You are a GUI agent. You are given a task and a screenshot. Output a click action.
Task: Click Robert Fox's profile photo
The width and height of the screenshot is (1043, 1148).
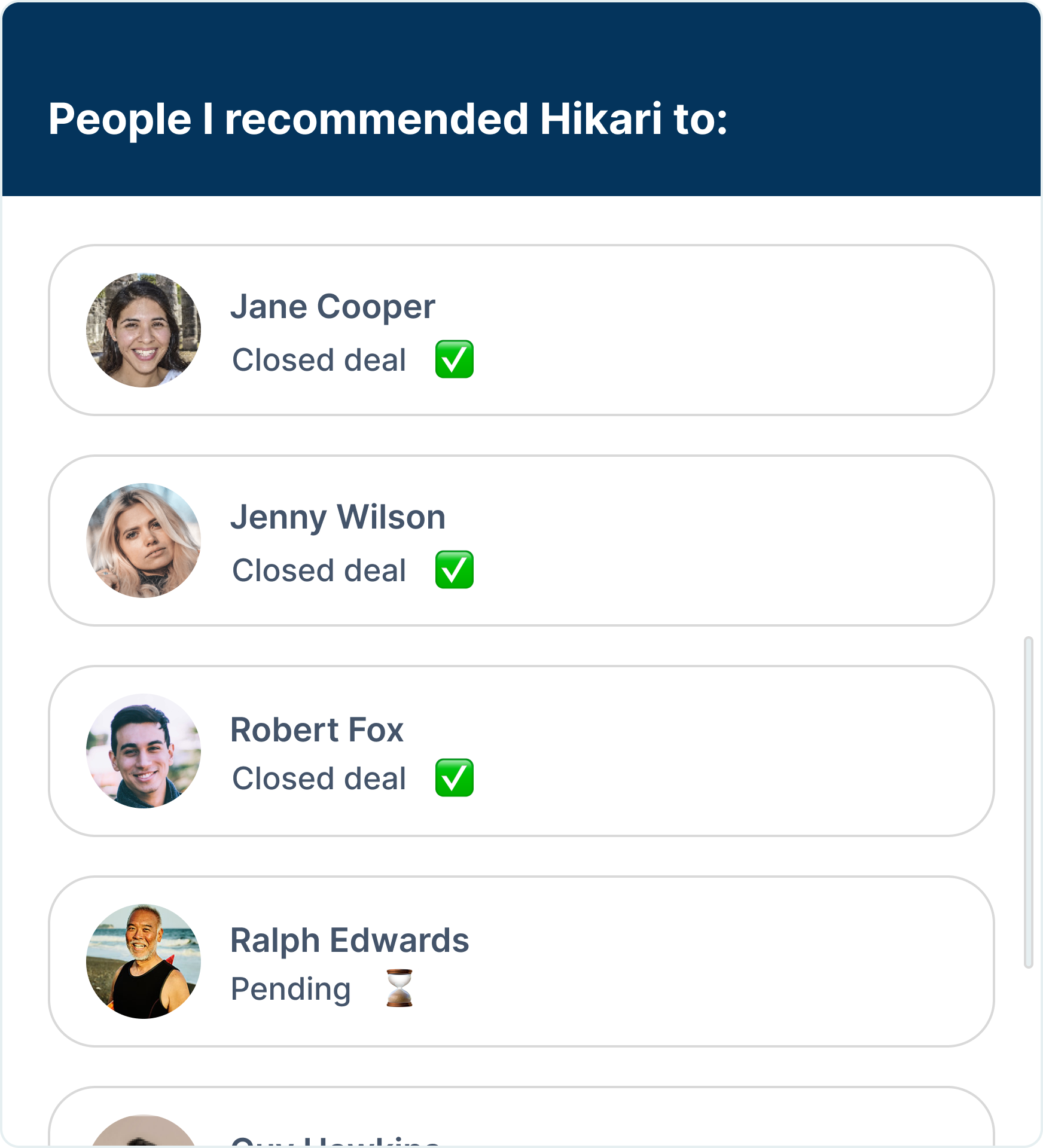coord(144,751)
